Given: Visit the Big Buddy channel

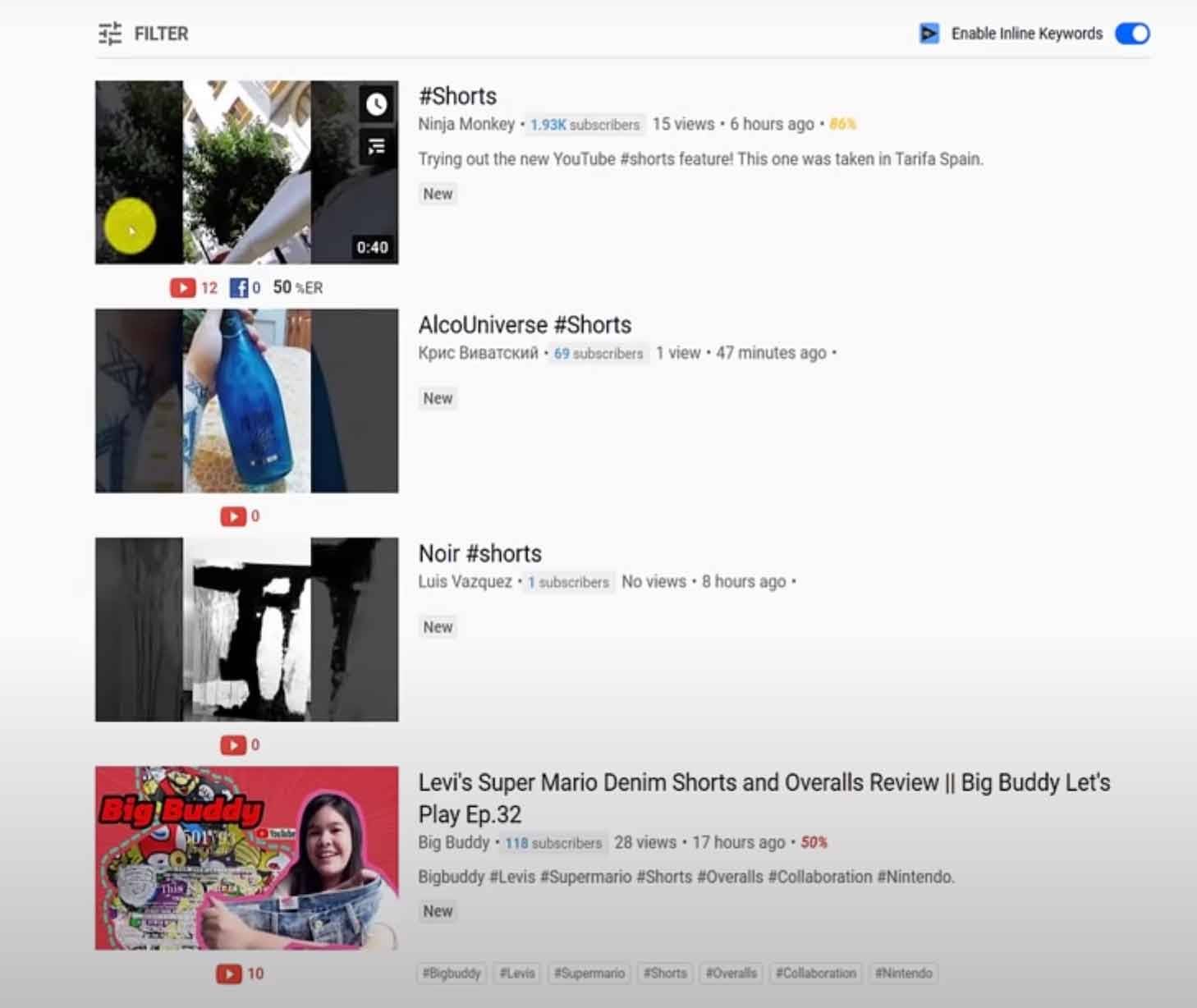Looking at the screenshot, I should [454, 843].
